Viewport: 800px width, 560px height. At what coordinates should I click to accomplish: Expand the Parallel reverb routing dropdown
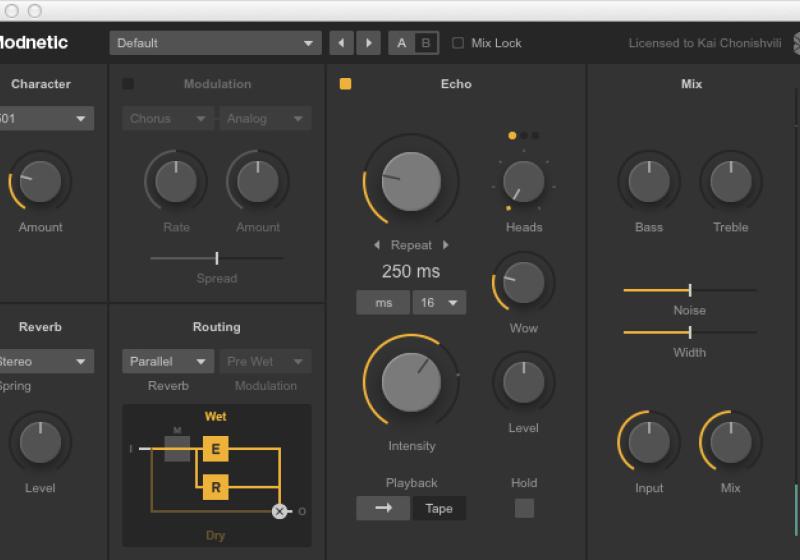tap(167, 361)
